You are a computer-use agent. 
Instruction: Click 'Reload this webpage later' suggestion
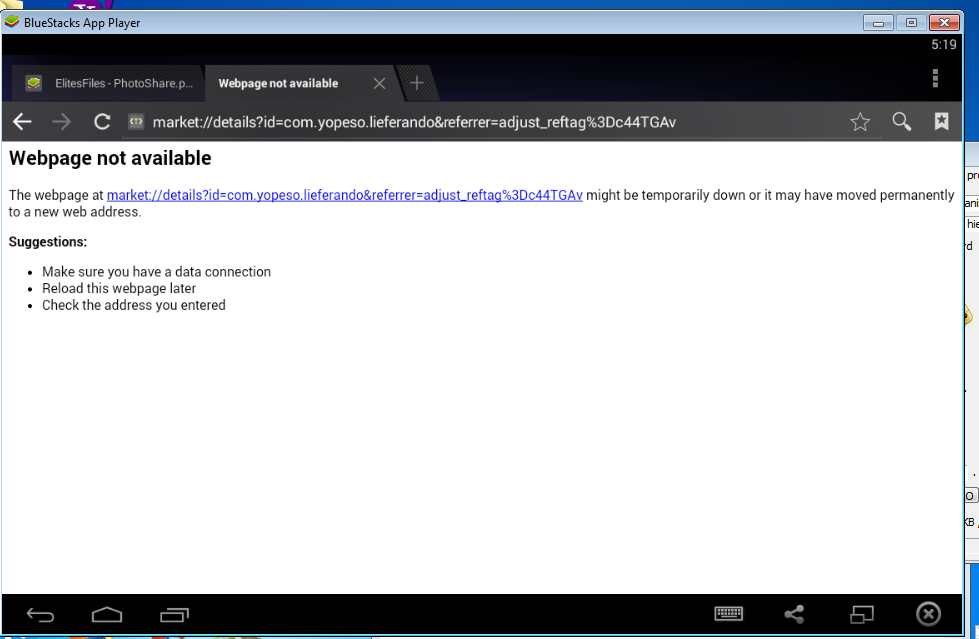point(119,289)
